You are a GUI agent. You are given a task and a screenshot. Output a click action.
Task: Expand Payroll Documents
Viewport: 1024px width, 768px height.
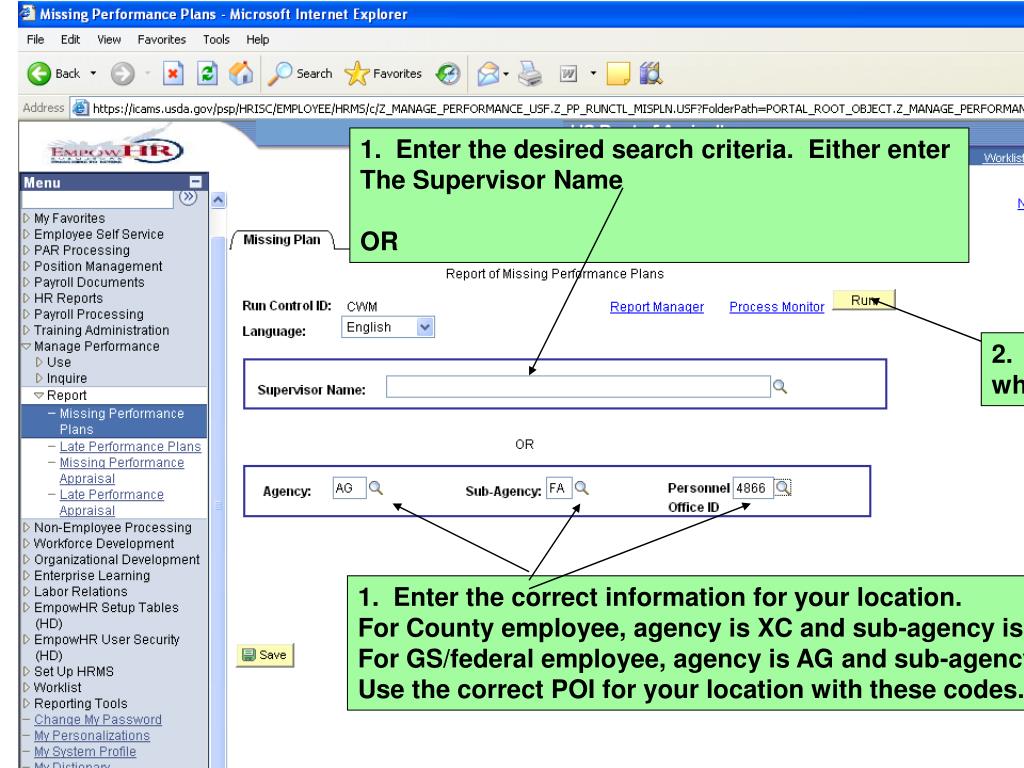[89, 282]
